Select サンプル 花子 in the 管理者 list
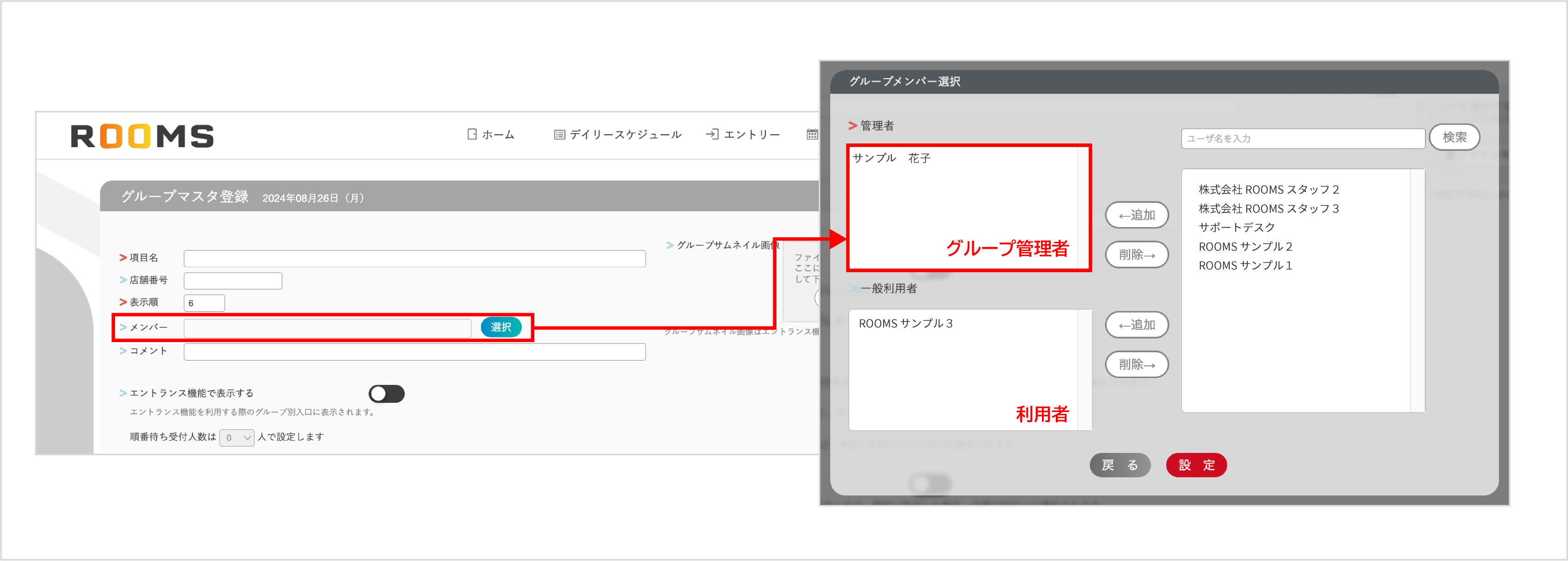The height and width of the screenshot is (561, 1568). click(x=891, y=158)
